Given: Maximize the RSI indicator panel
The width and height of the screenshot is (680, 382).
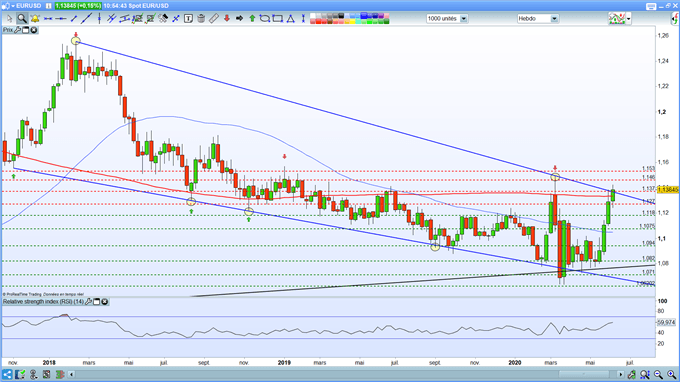Looking at the screenshot, I should point(97,301).
